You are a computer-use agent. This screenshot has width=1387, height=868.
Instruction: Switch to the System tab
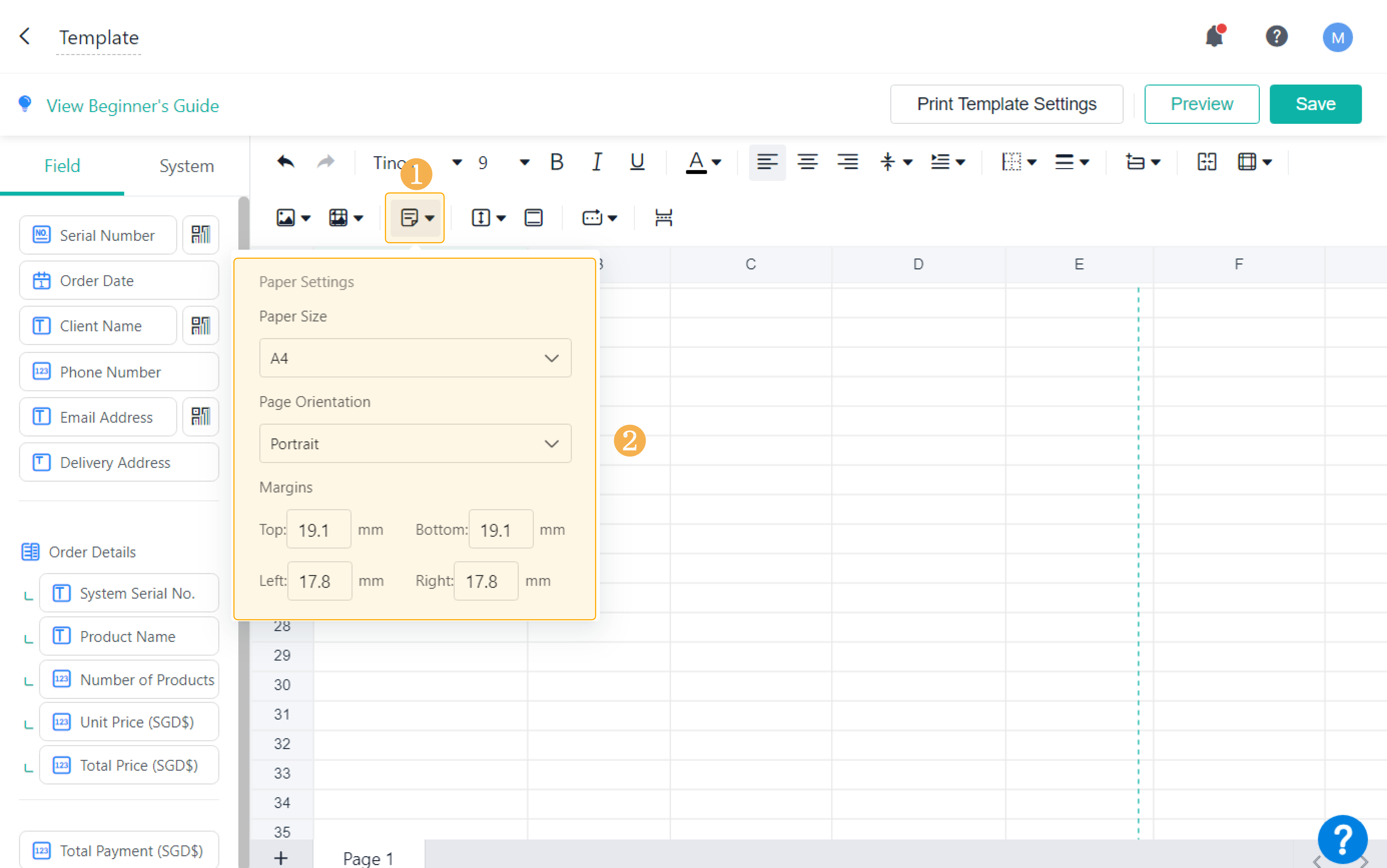click(x=186, y=166)
